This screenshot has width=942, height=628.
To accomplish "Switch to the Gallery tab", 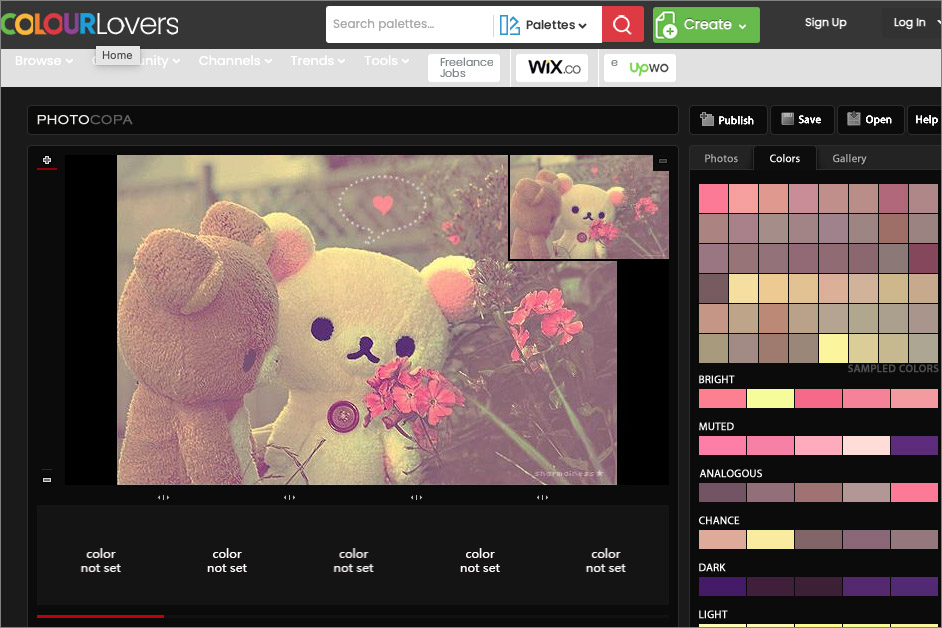I will point(849,158).
